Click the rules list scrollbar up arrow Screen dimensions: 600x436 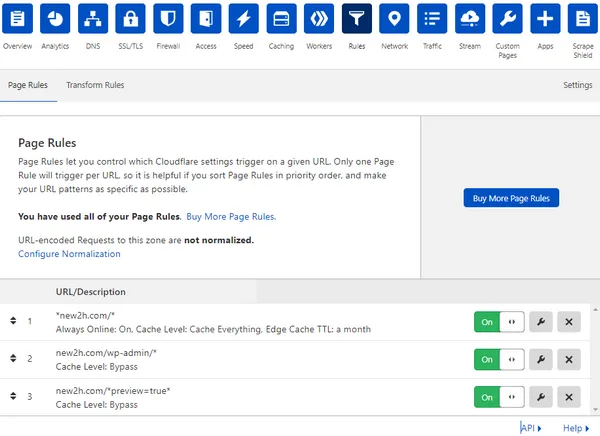point(595,309)
